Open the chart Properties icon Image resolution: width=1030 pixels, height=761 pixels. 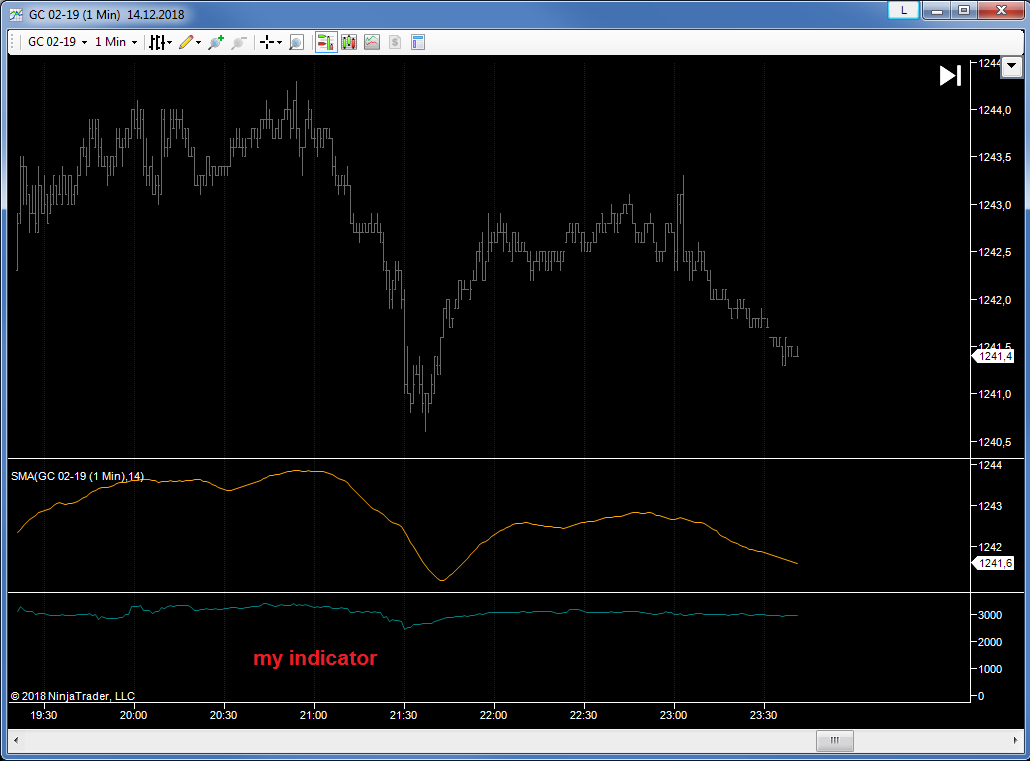418,42
